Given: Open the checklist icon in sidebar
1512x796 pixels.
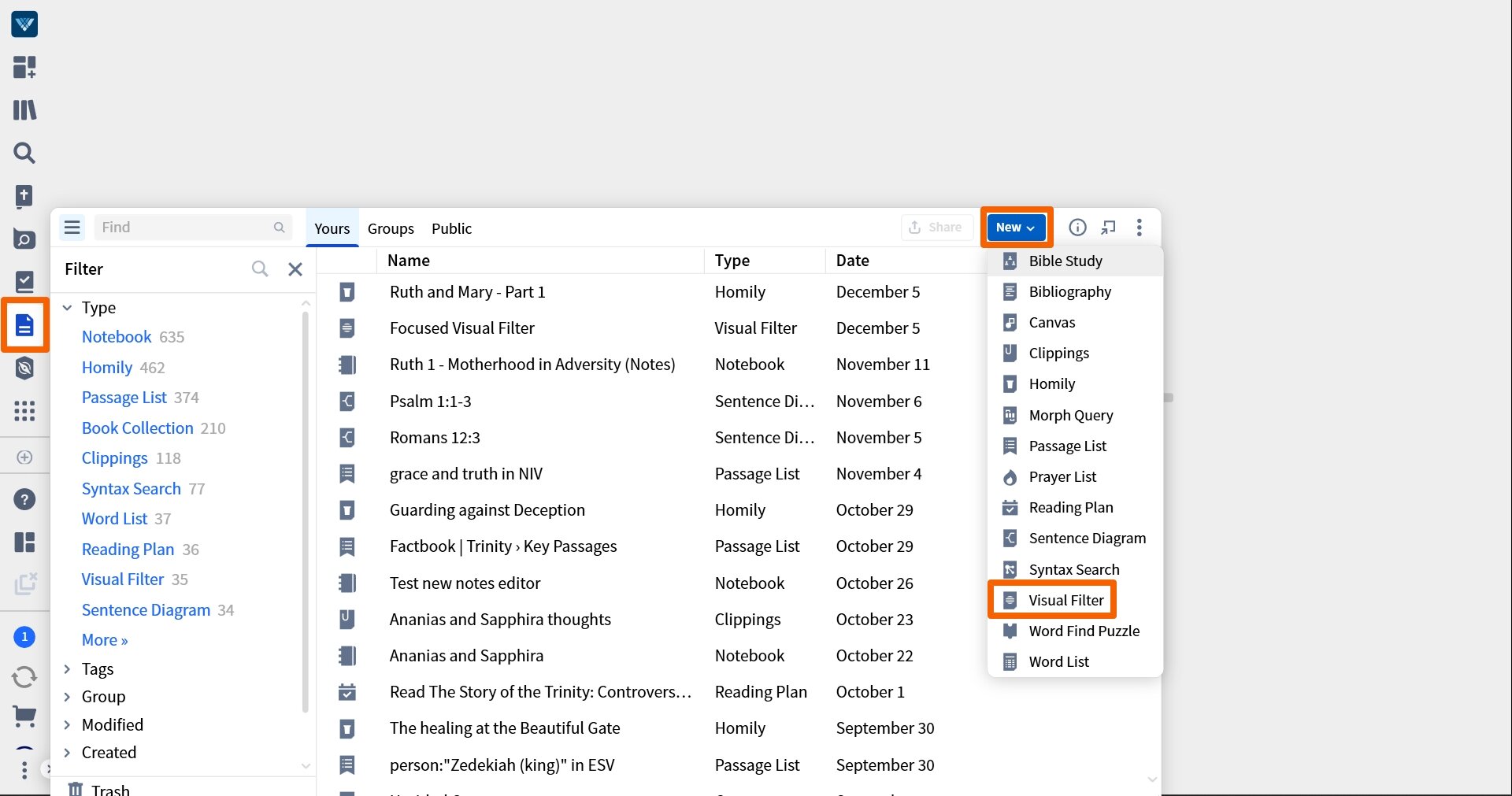Looking at the screenshot, I should point(24,282).
